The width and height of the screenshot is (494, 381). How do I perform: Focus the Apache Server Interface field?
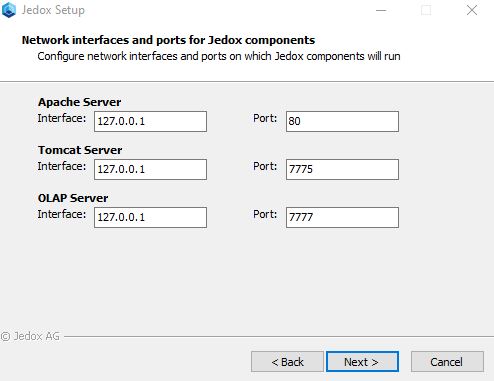click(150, 121)
